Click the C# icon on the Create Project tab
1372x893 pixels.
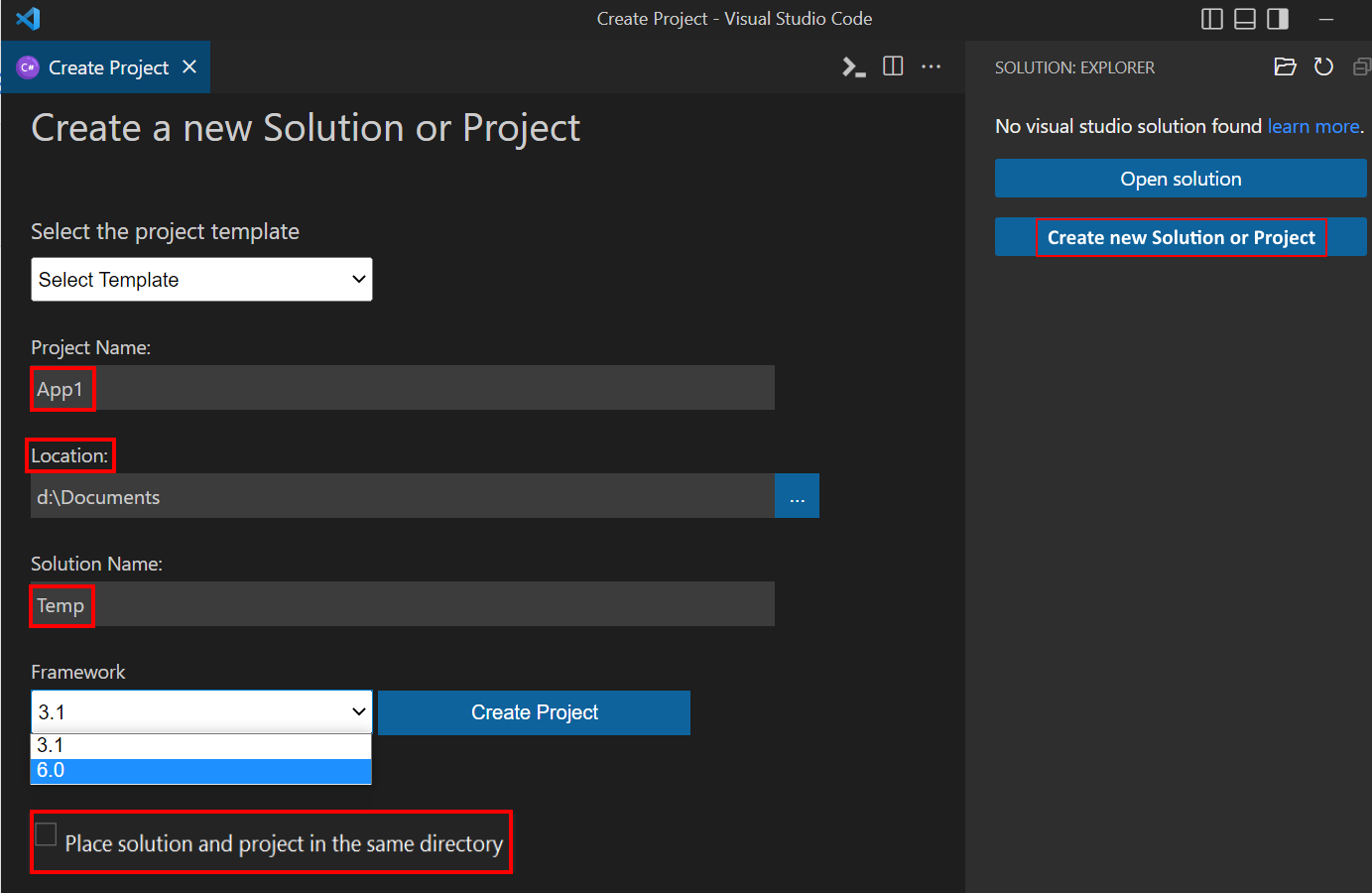pos(27,66)
